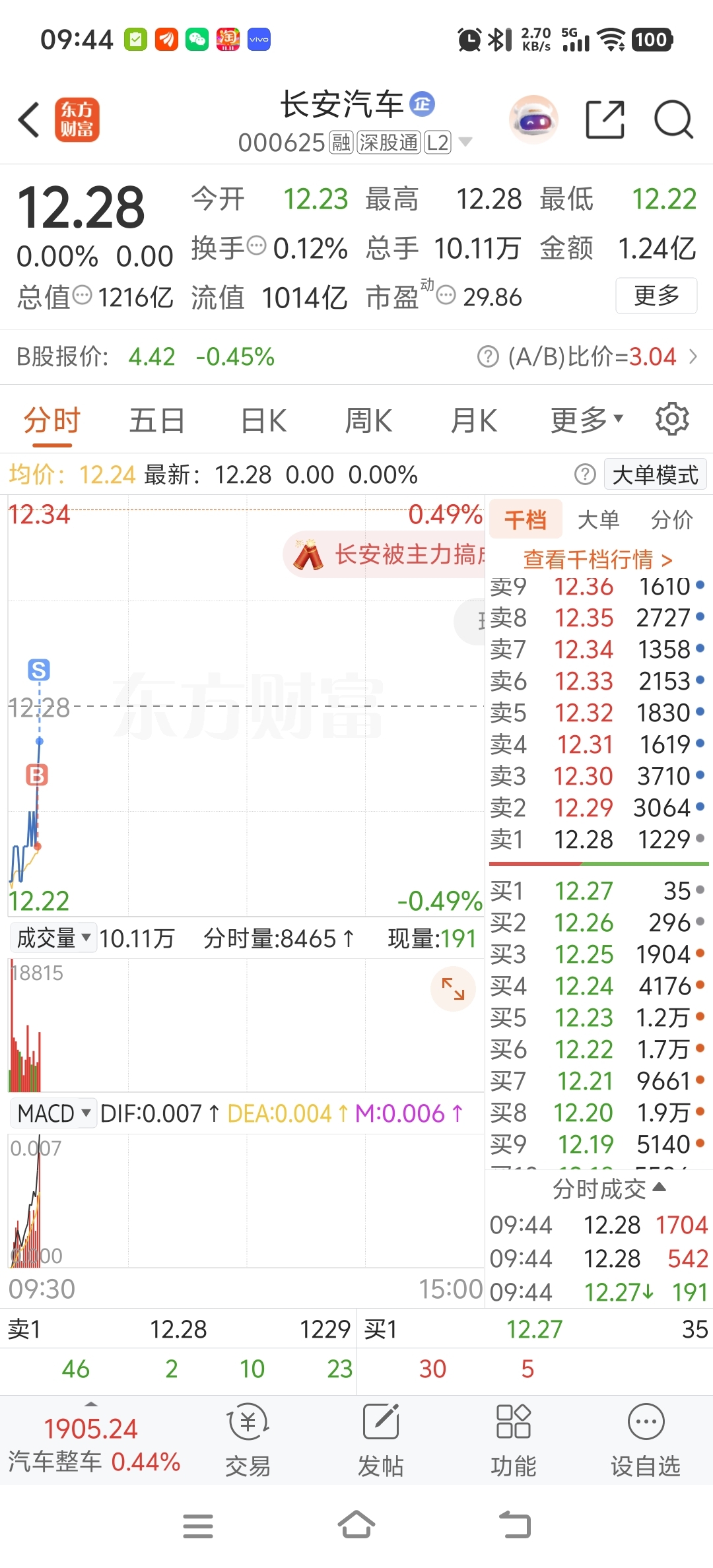713x1568 pixels.
Task: Expand the stock code dropdown arrow
Action: (465, 142)
